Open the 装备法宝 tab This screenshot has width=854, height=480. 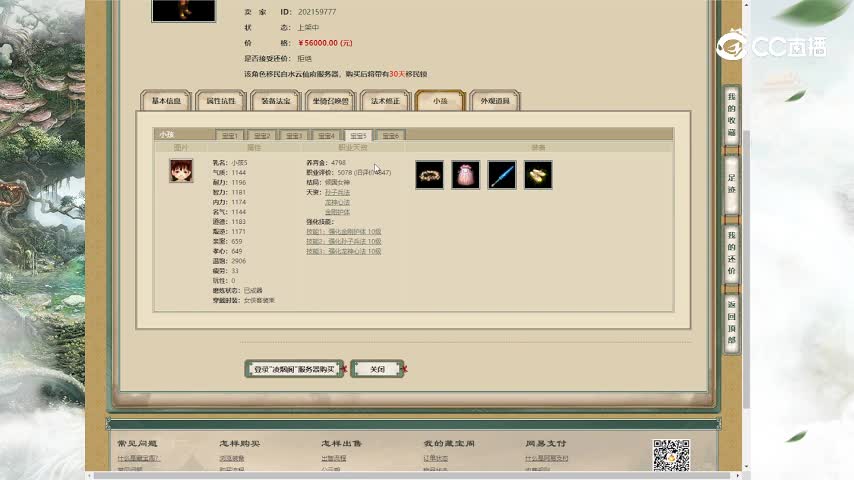click(276, 101)
